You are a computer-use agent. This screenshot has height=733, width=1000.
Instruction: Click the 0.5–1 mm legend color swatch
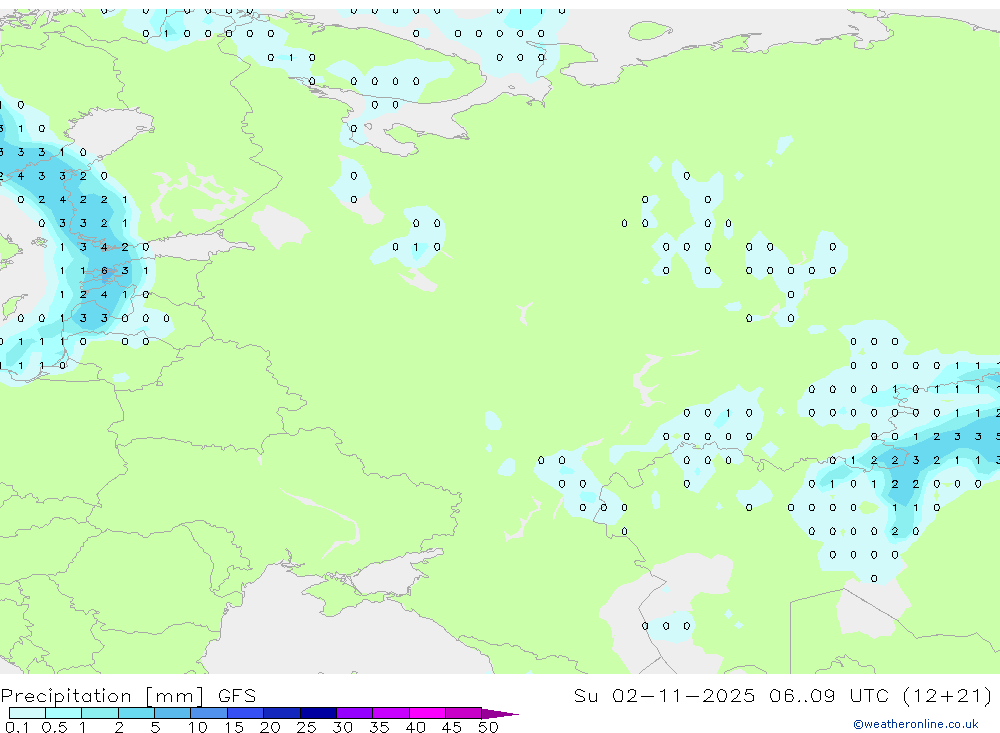63,713
